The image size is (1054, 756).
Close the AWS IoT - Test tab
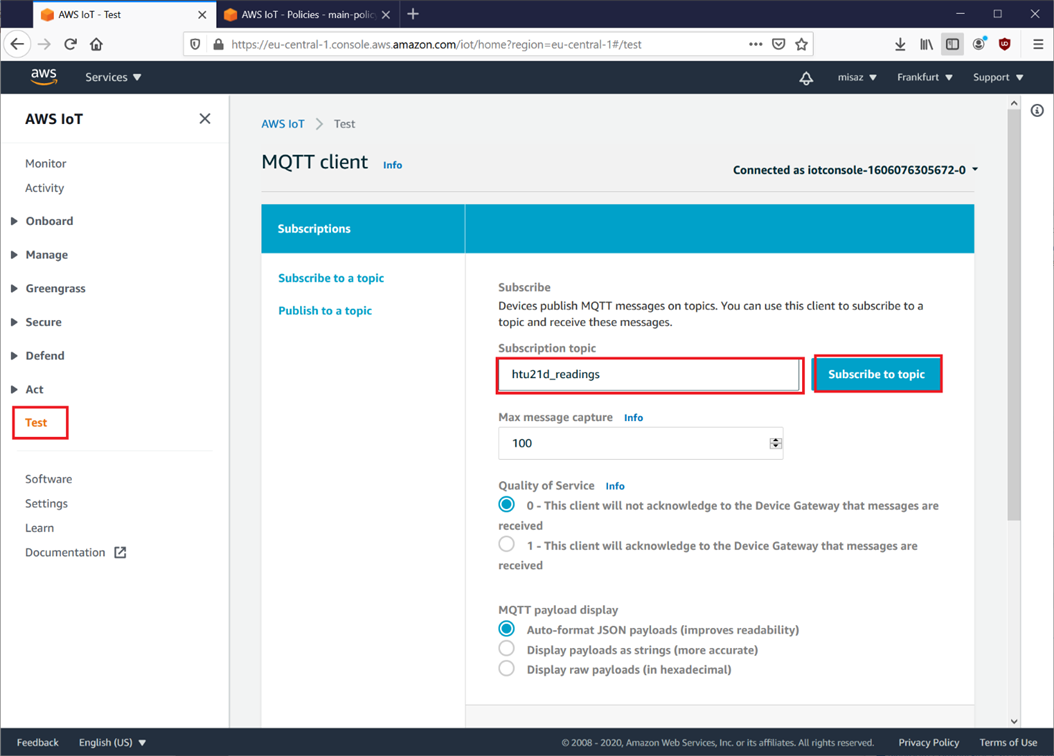[202, 15]
